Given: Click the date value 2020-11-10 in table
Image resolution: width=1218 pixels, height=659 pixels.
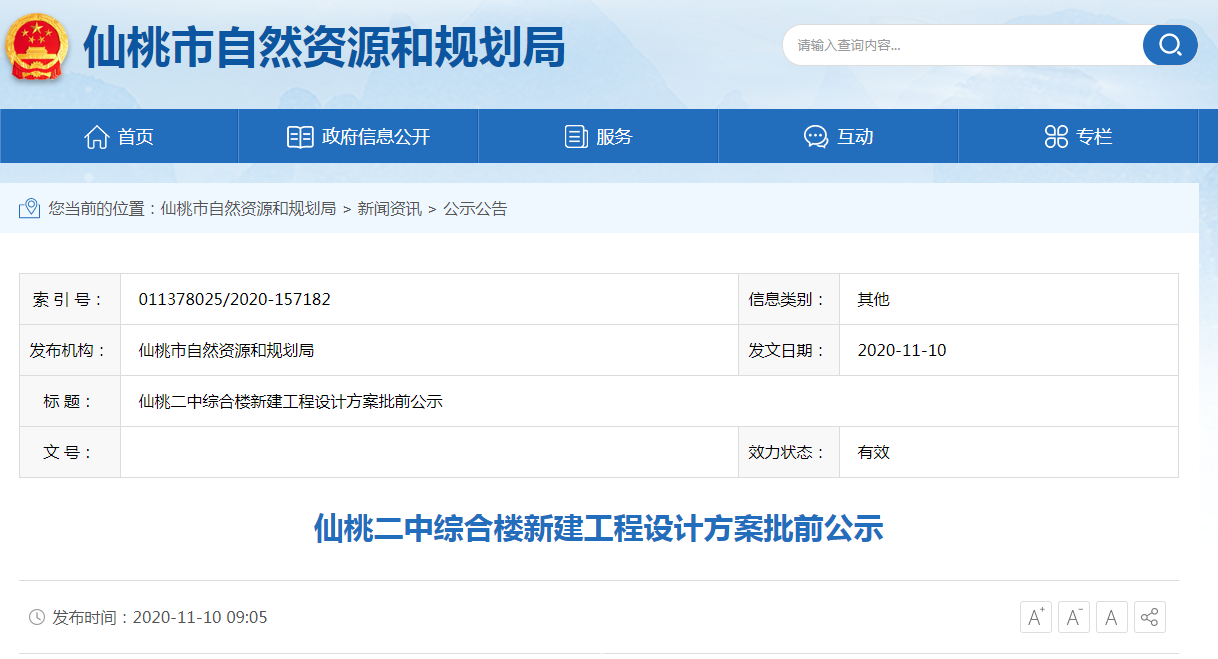Looking at the screenshot, I should (x=902, y=350).
